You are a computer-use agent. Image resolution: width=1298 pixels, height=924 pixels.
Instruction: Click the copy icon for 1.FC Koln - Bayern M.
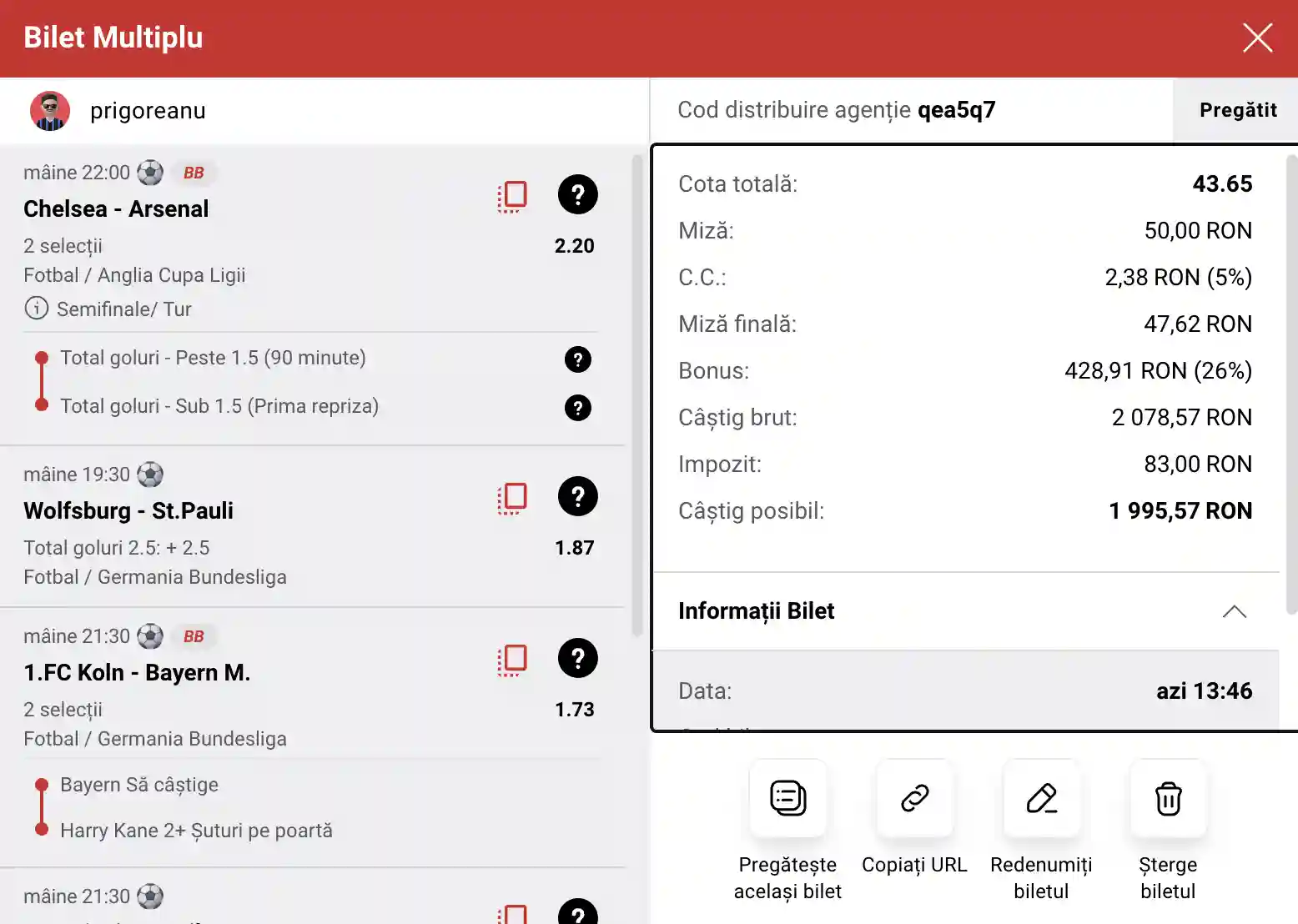(x=512, y=660)
